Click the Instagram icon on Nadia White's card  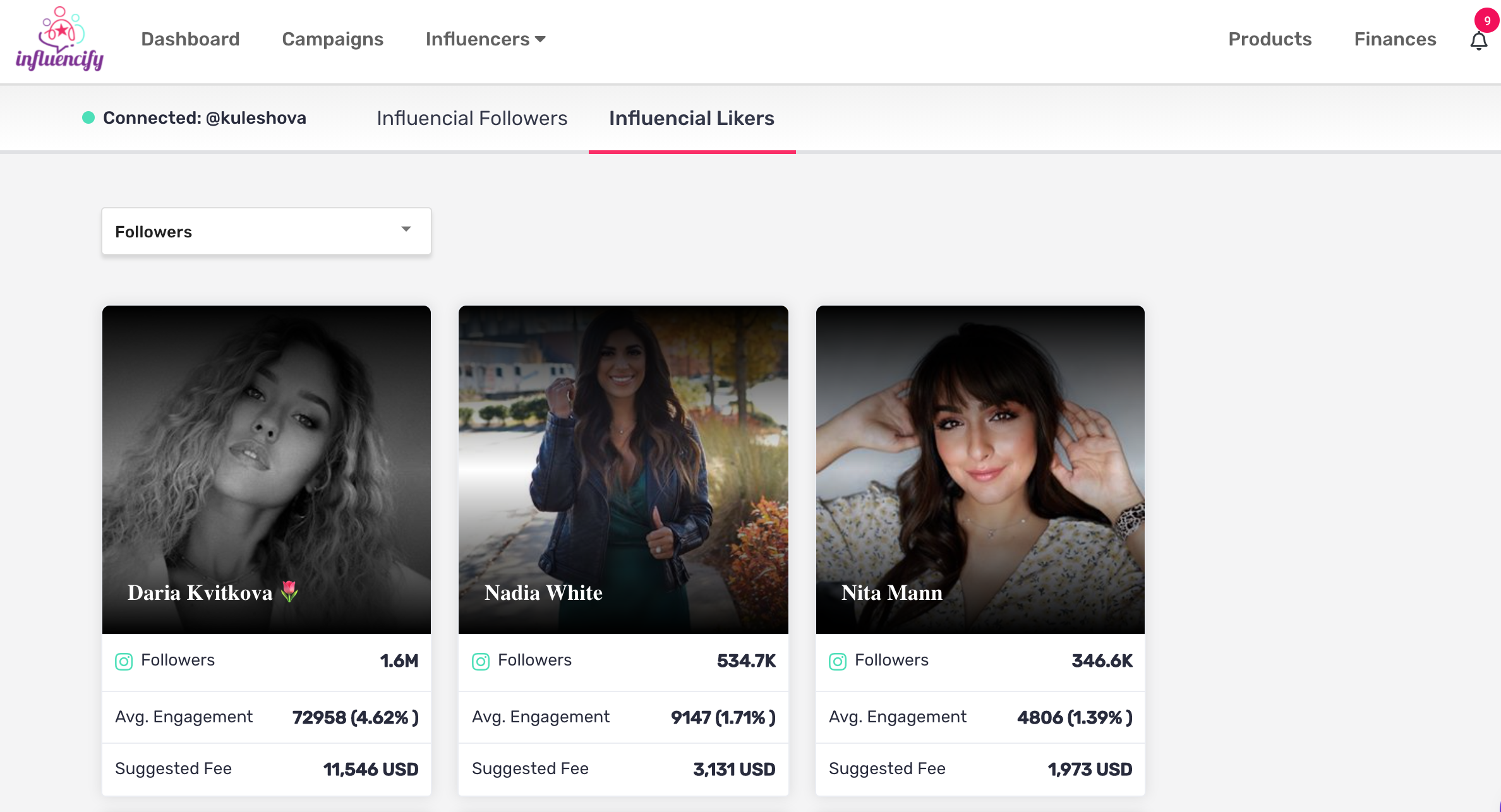[481, 661]
